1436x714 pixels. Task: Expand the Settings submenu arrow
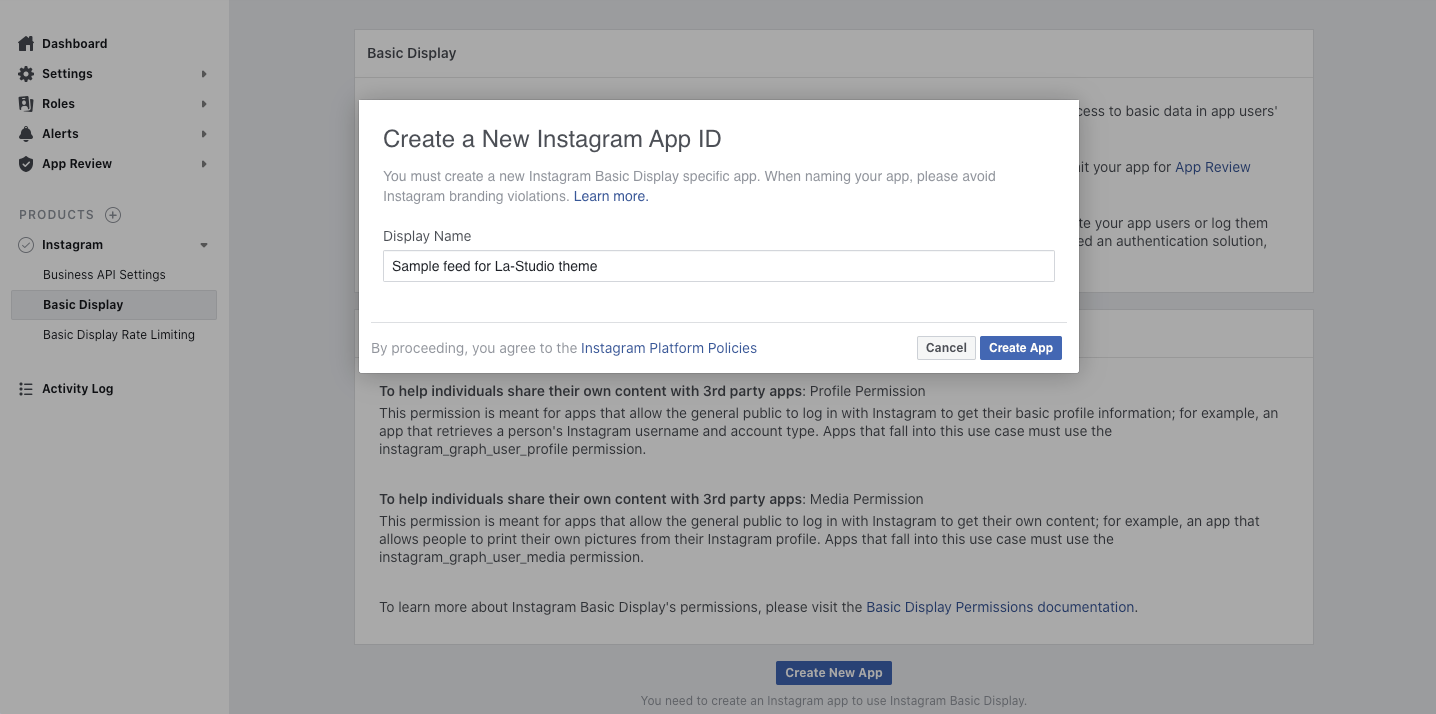click(204, 74)
